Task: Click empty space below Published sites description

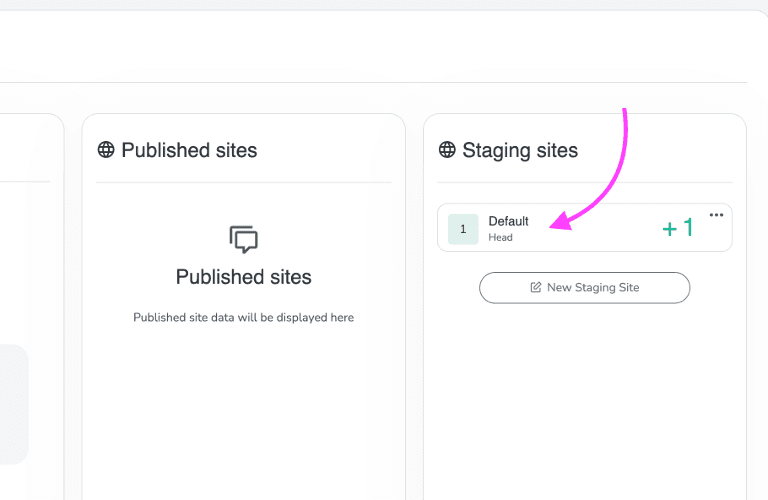Action: click(x=243, y=410)
